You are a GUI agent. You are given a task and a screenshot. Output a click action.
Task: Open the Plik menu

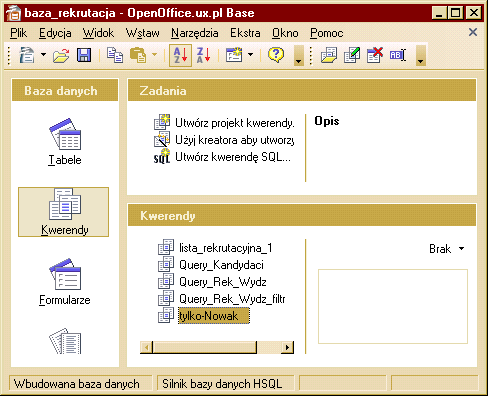[x=19, y=33]
